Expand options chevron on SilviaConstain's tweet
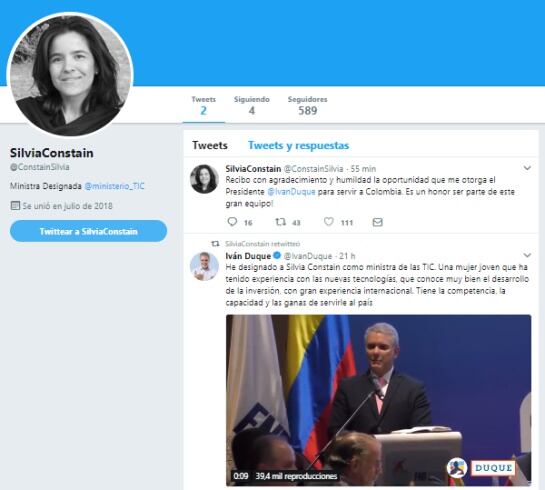Image resolution: width=545 pixels, height=490 pixels. tap(527, 168)
